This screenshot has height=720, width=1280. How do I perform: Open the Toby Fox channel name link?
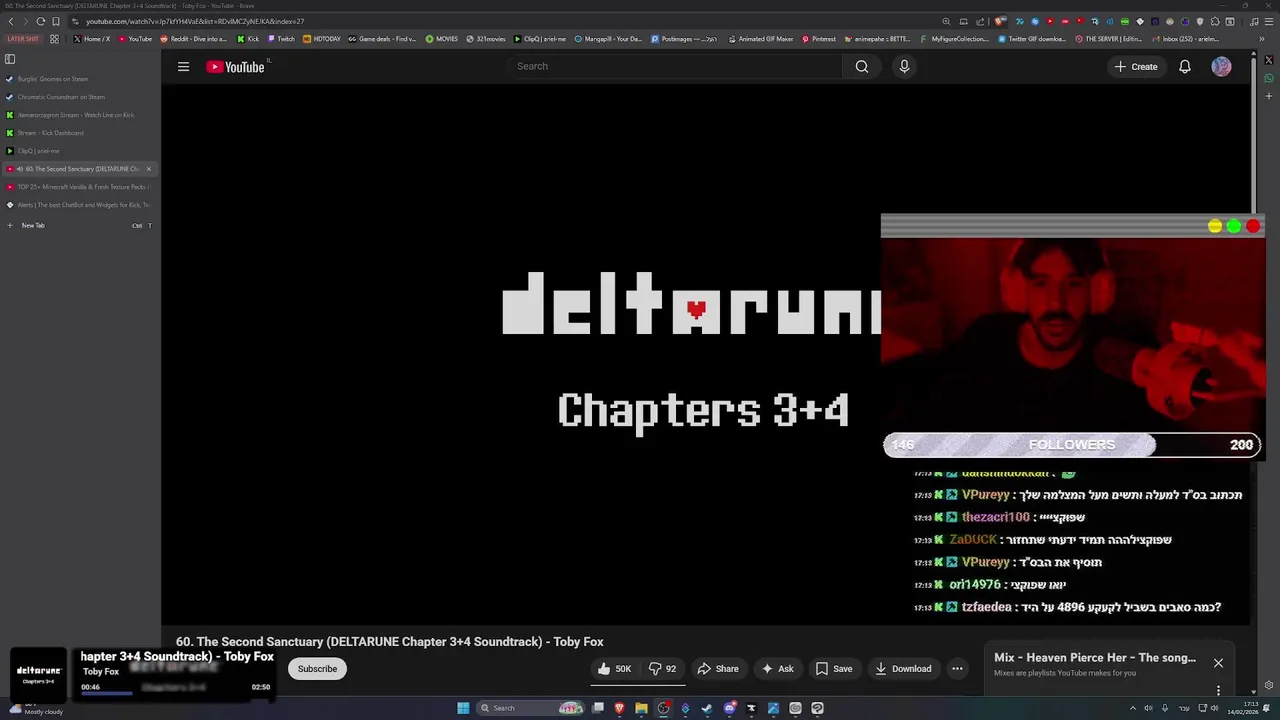[x=101, y=672]
